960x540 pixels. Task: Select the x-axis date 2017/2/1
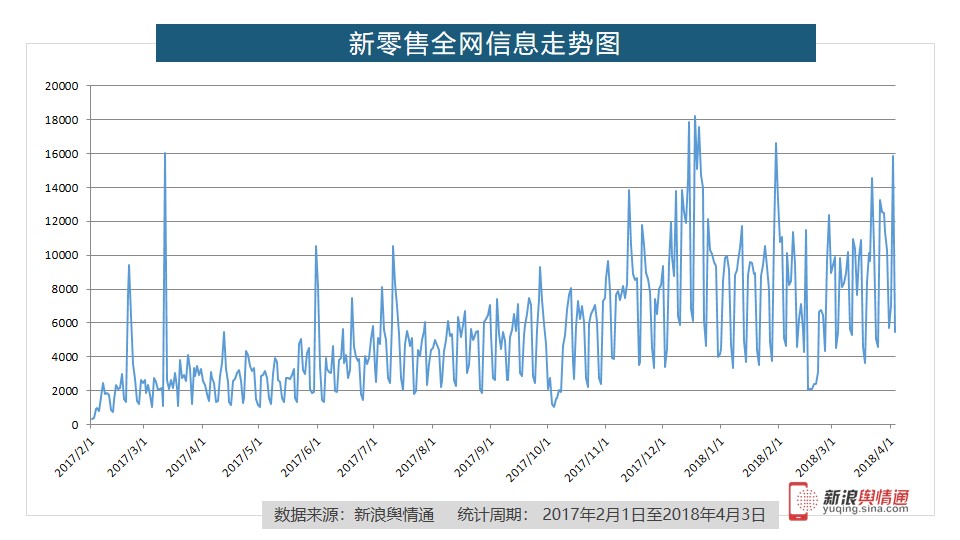[75, 457]
